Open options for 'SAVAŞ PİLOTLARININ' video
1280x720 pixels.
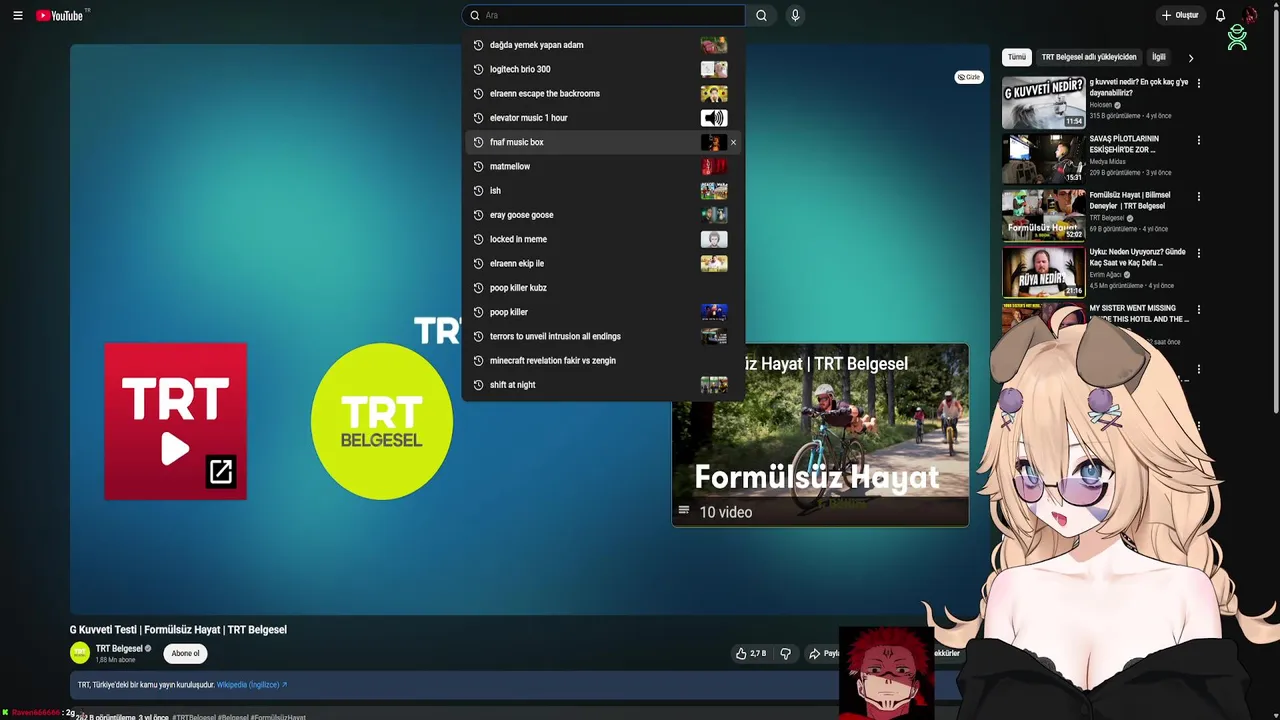[1199, 140]
